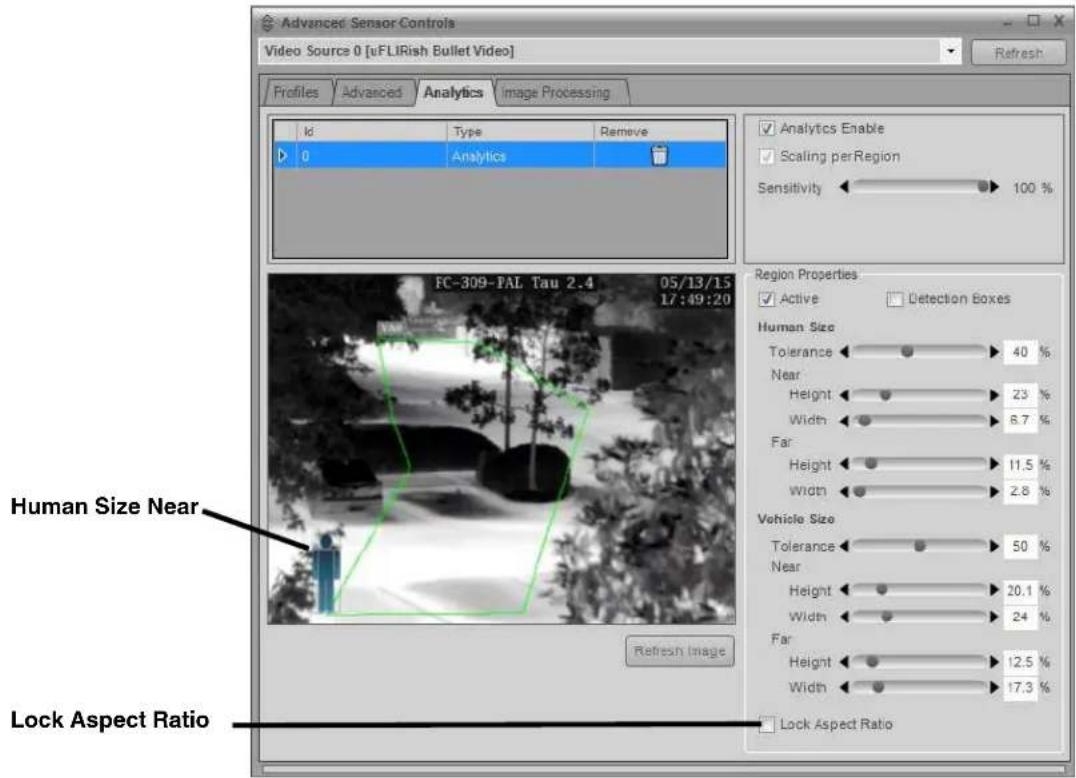Image resolution: width=1076 pixels, height=778 pixels.
Task: Click the horizontal scrollbar at window bottom
Action: pos(662,770)
